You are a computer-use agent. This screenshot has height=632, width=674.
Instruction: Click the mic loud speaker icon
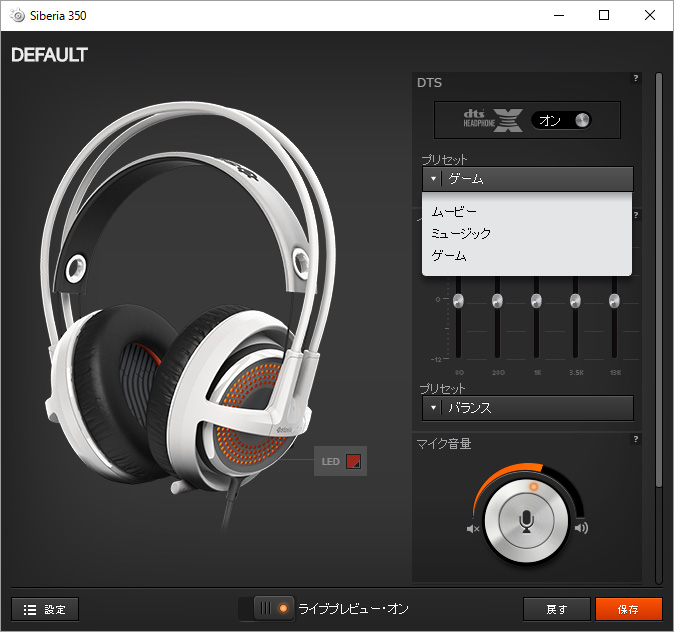point(581,528)
